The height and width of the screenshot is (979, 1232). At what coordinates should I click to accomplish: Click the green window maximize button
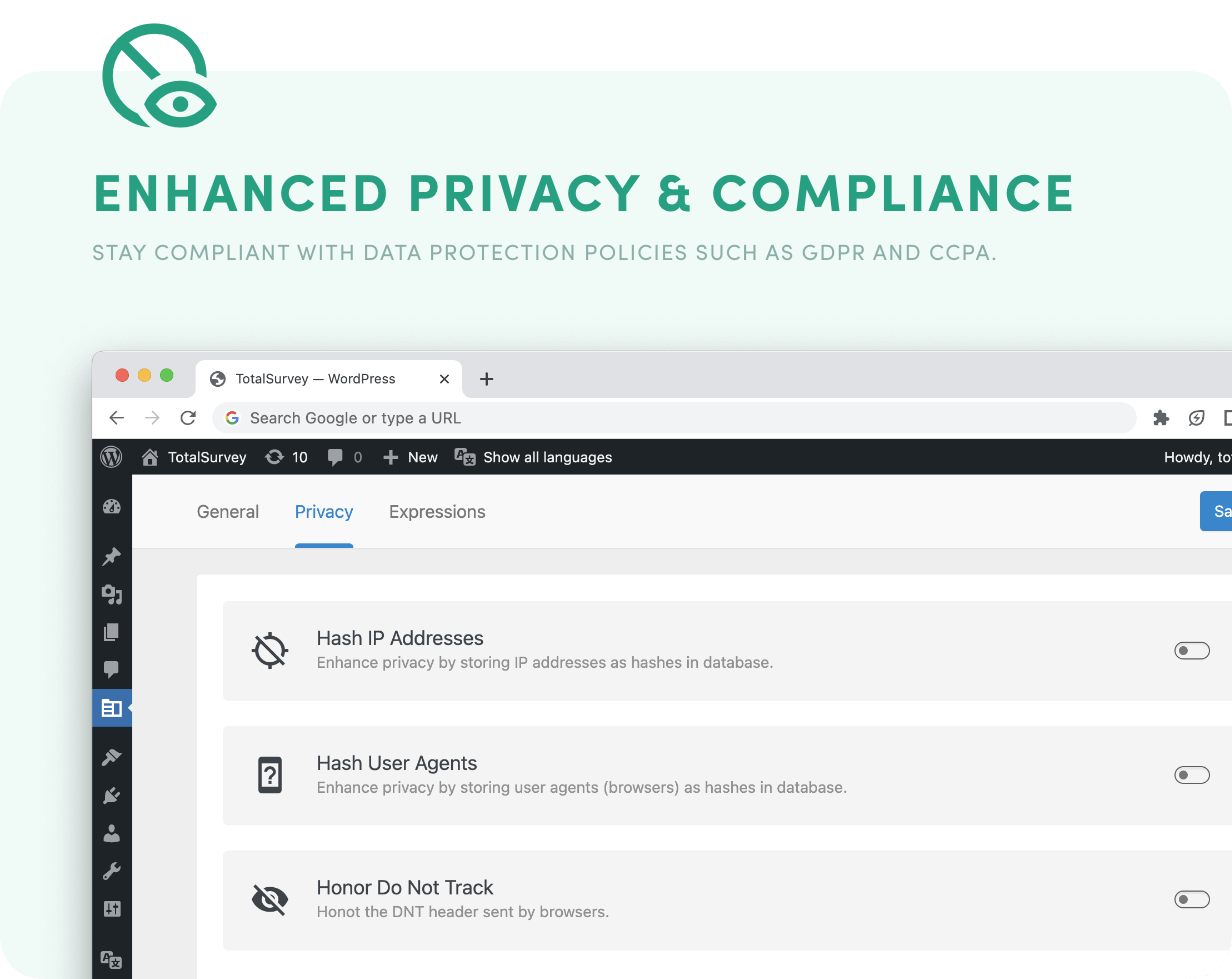[167, 375]
